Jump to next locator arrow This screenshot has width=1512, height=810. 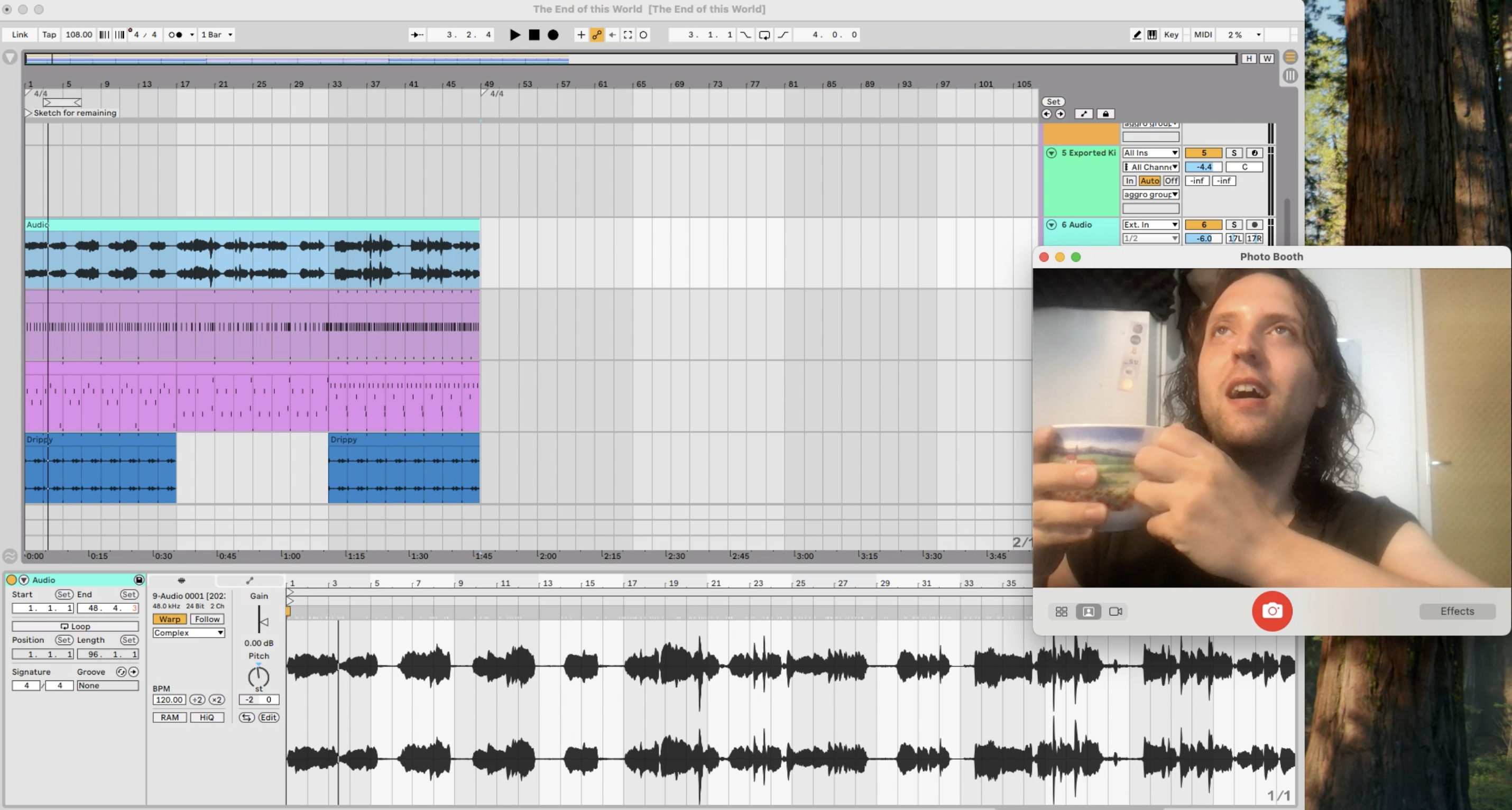coord(1060,114)
